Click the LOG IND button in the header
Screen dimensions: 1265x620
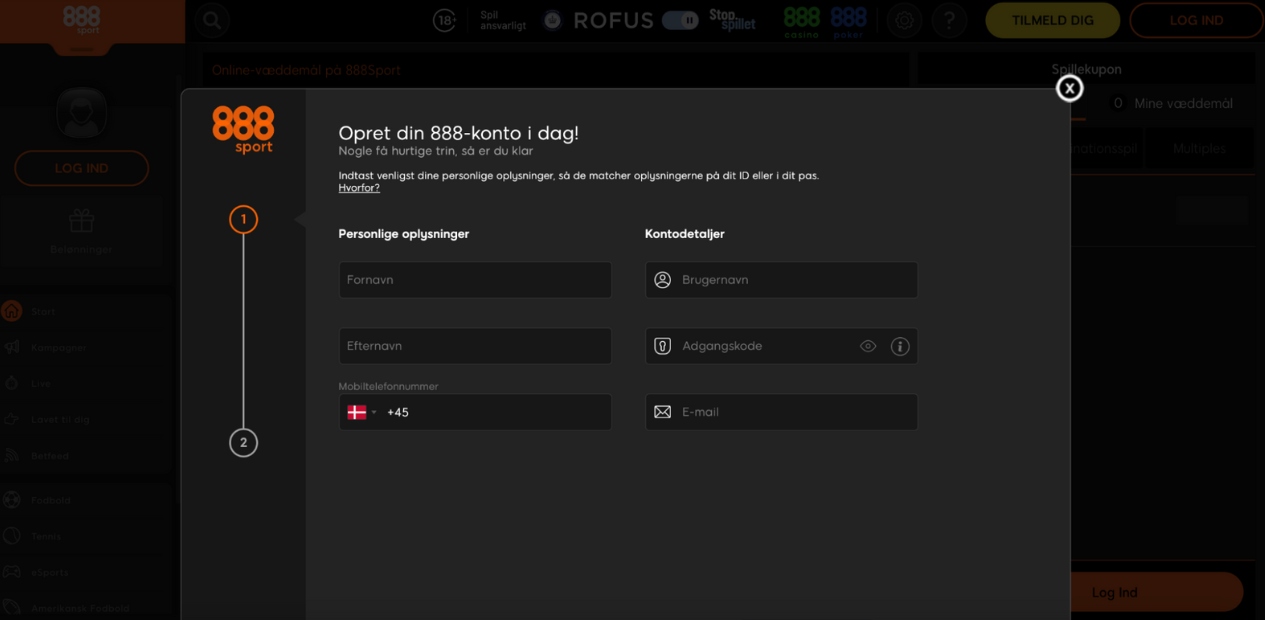(1196, 20)
